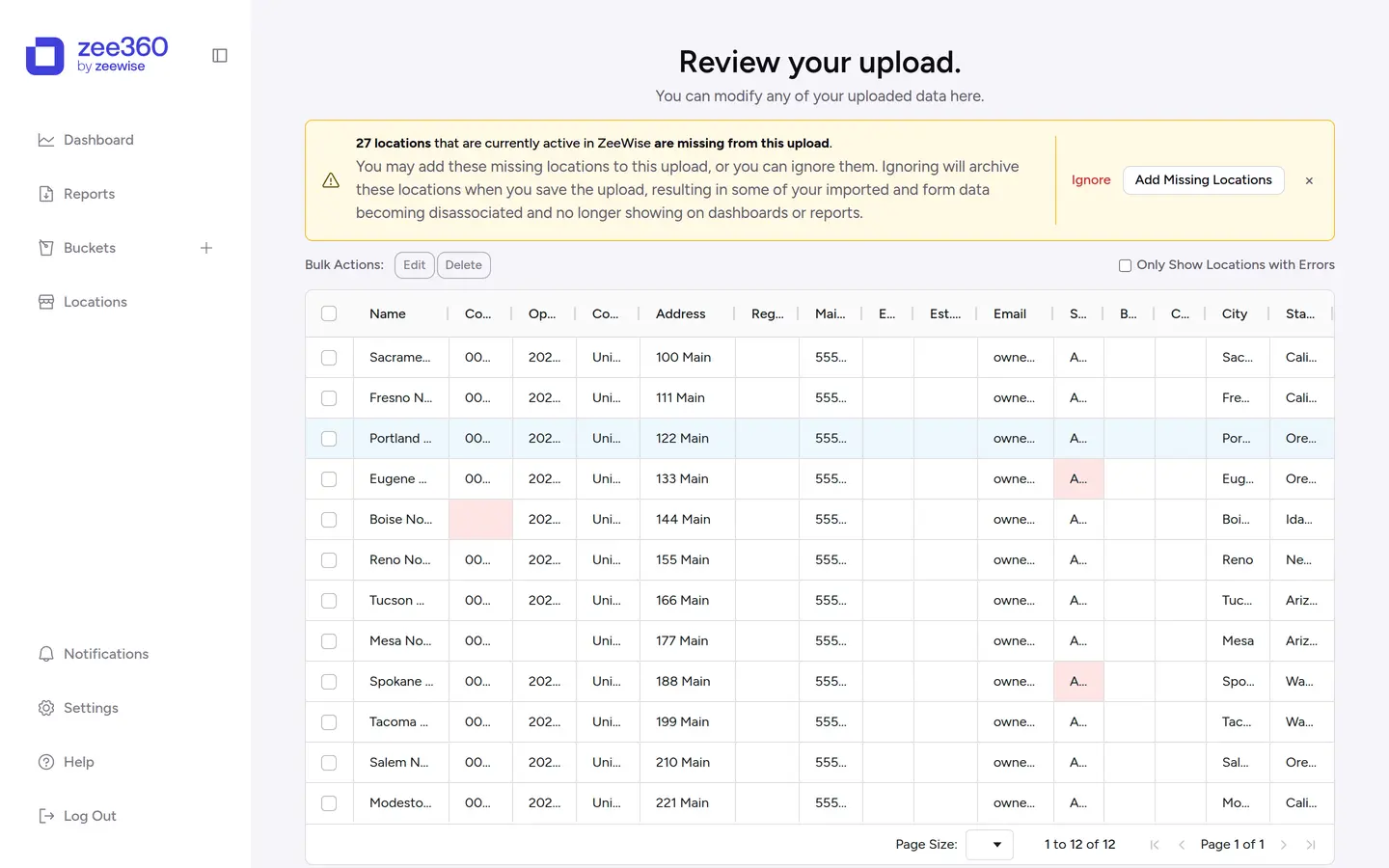This screenshot has width=1389, height=868.
Task: Tick the Portland row checkbox
Action: (x=329, y=439)
